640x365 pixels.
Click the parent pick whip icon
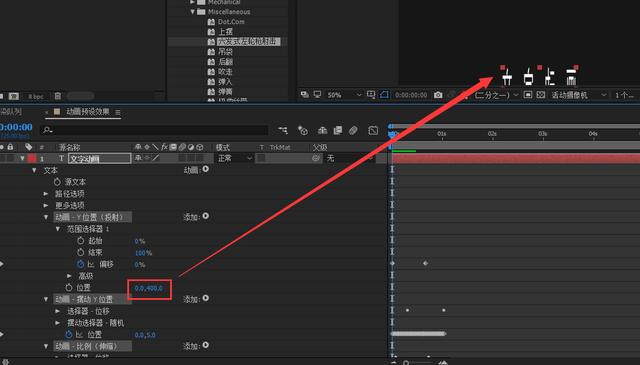[x=316, y=158]
